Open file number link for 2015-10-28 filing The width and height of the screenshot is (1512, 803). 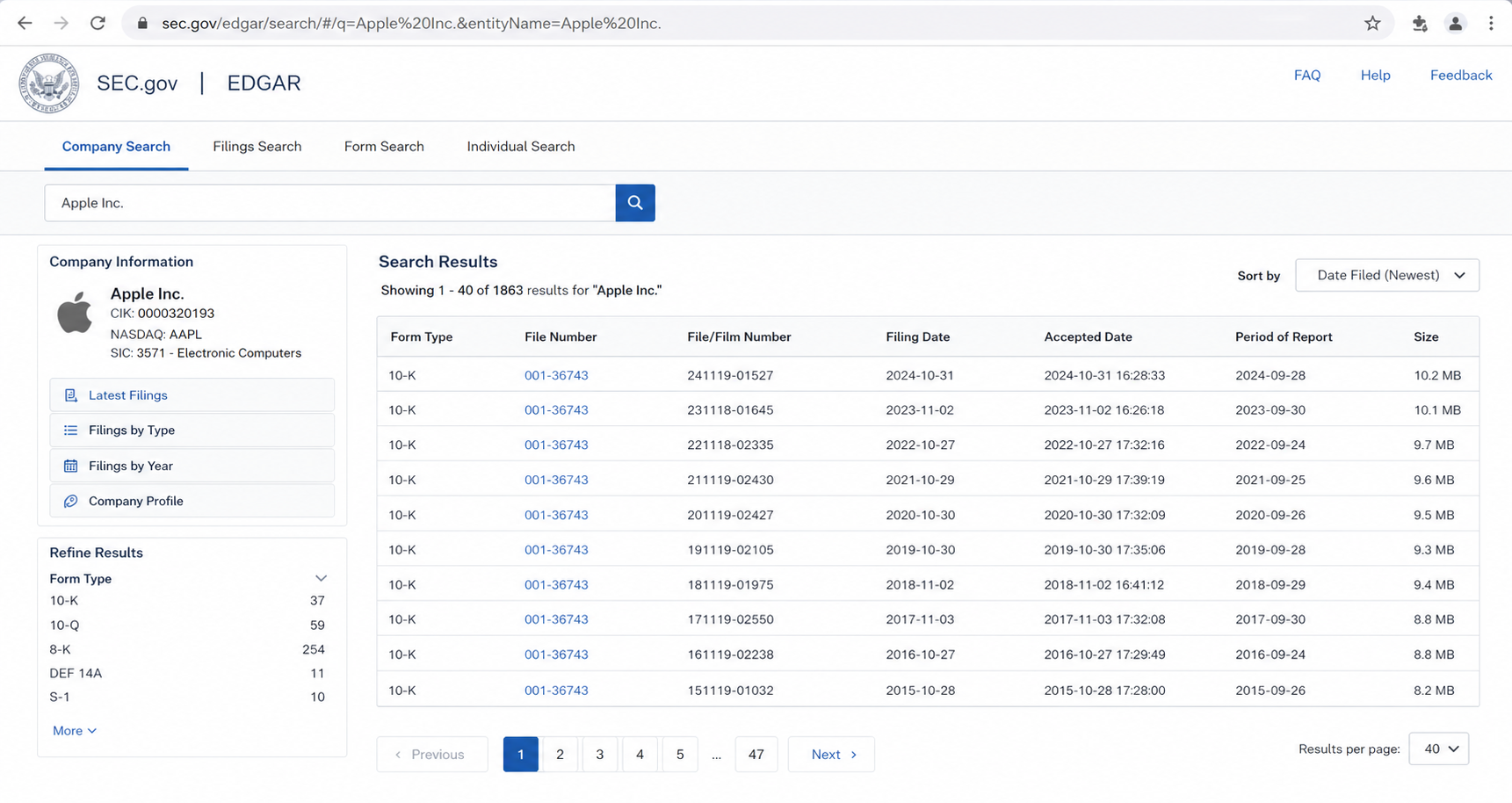(x=556, y=691)
